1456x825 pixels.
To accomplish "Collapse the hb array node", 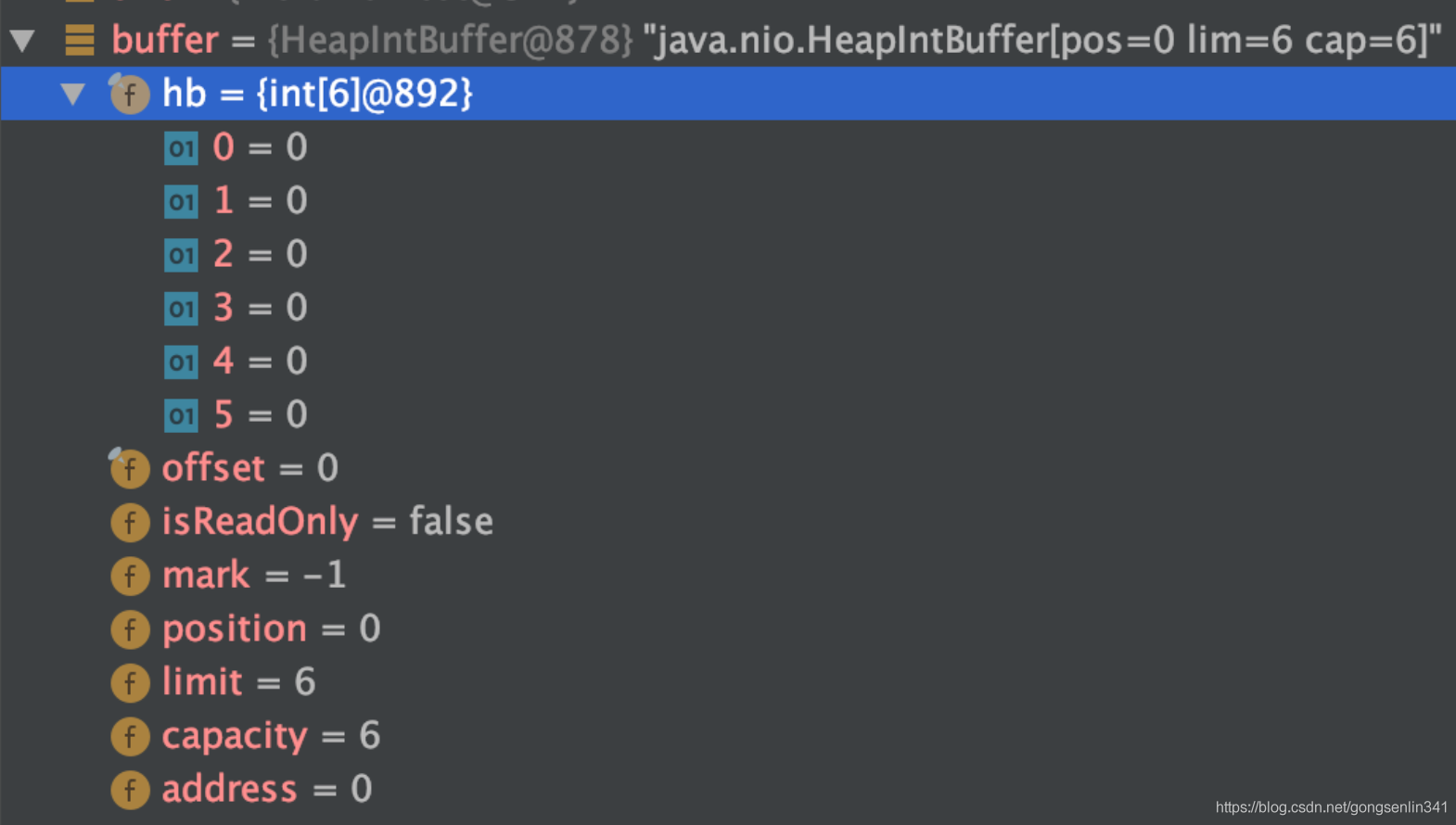I will pyautogui.click(x=73, y=94).
